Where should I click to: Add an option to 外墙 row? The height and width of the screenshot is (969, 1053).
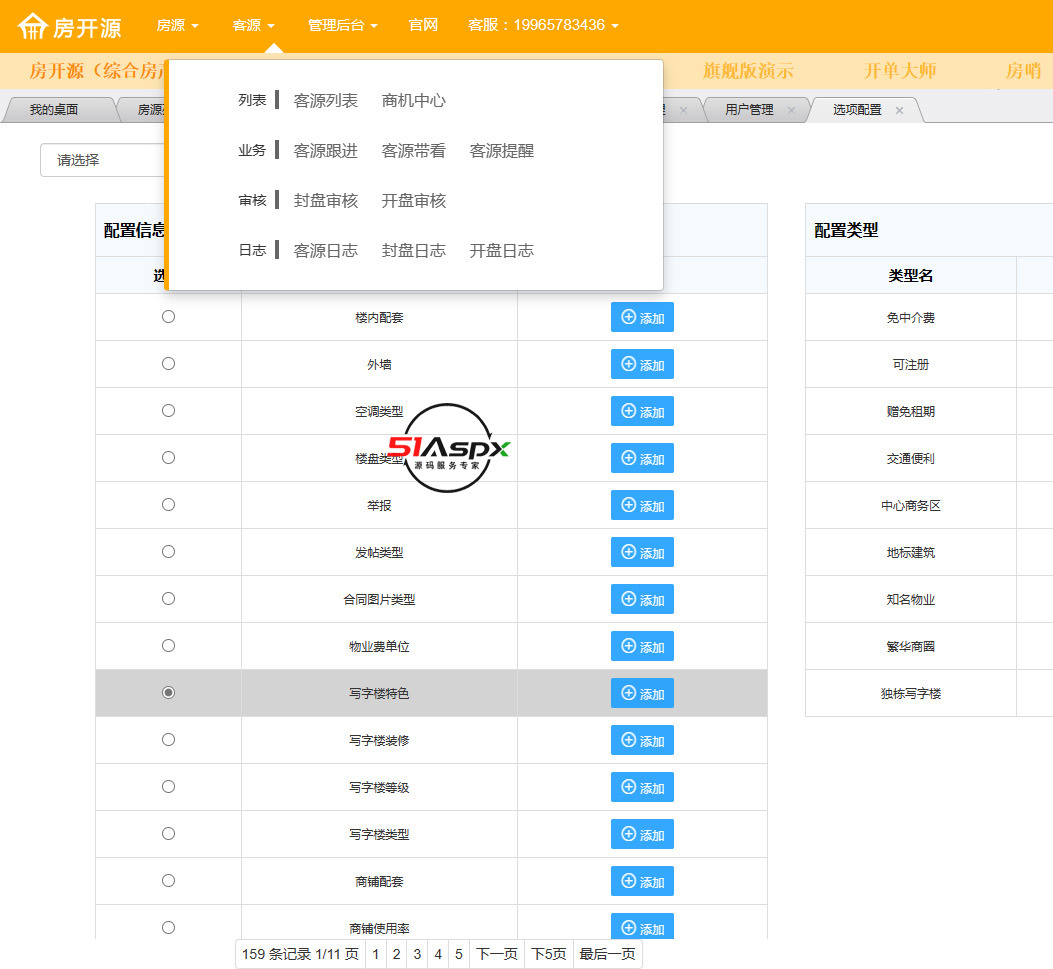[x=642, y=364]
